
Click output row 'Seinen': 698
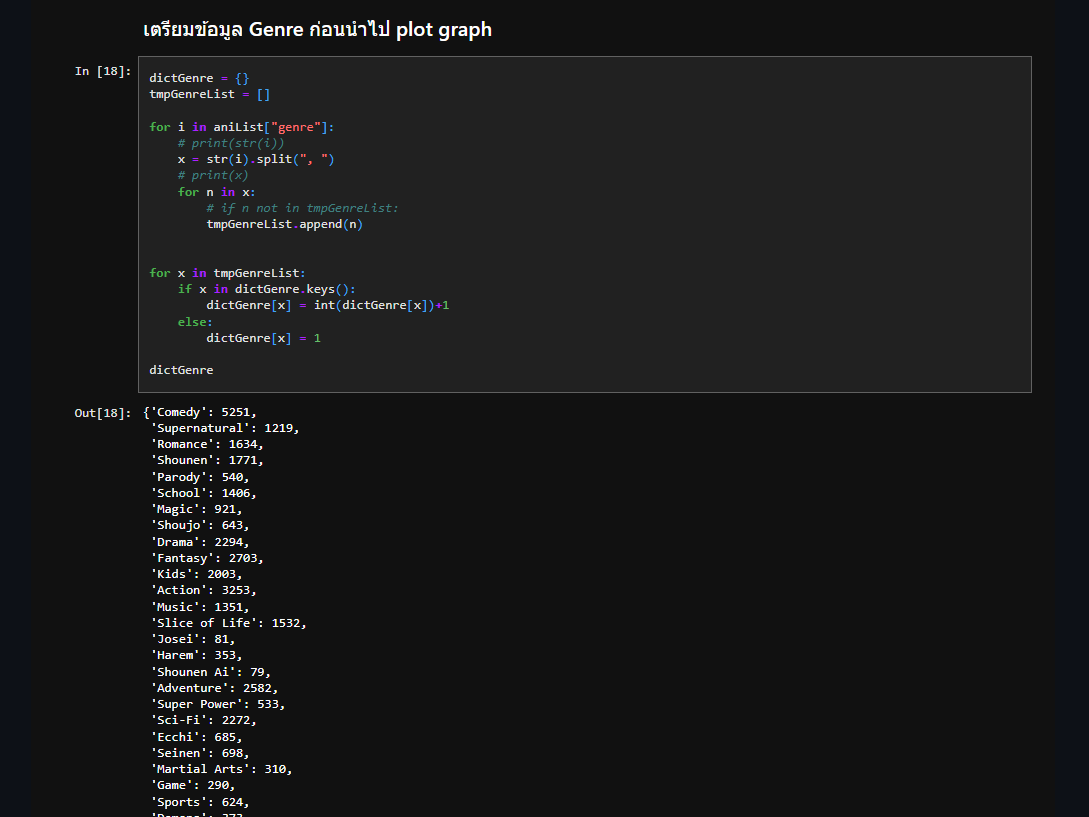coord(200,753)
